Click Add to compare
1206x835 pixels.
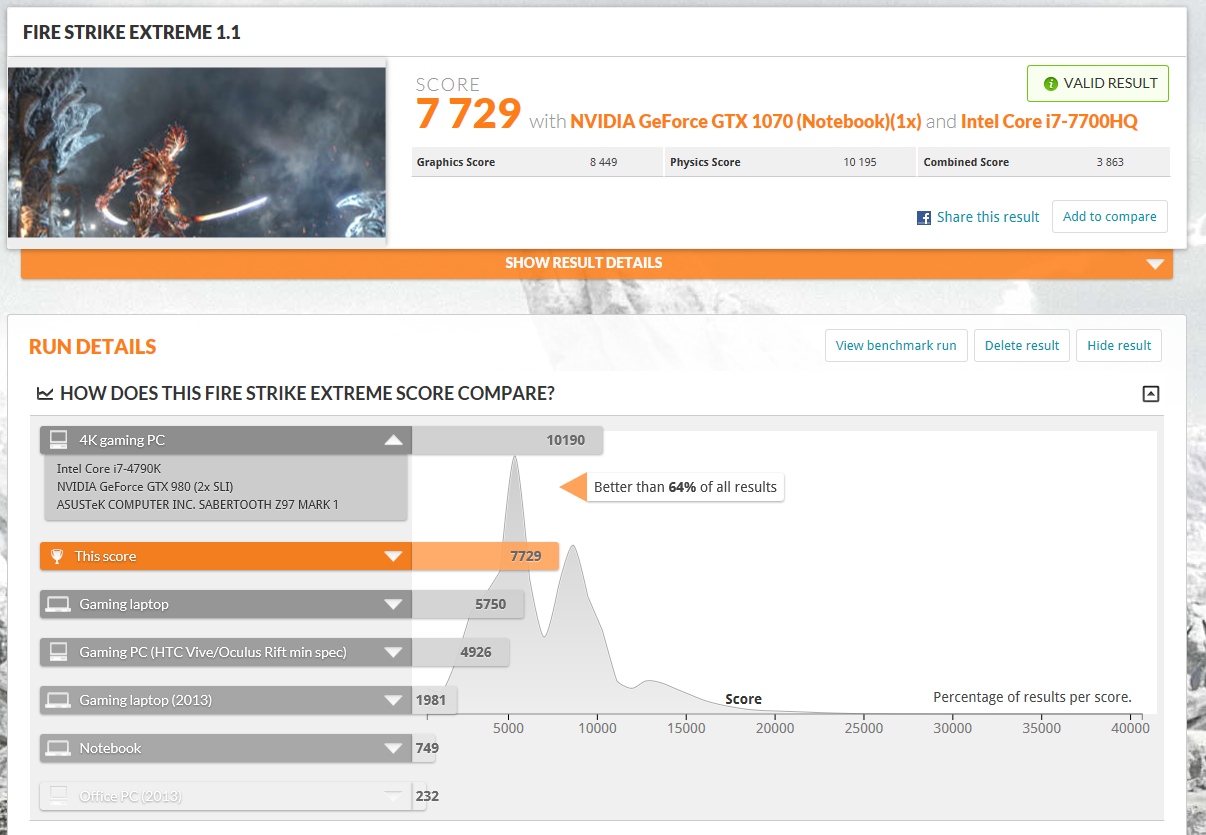coord(1110,217)
